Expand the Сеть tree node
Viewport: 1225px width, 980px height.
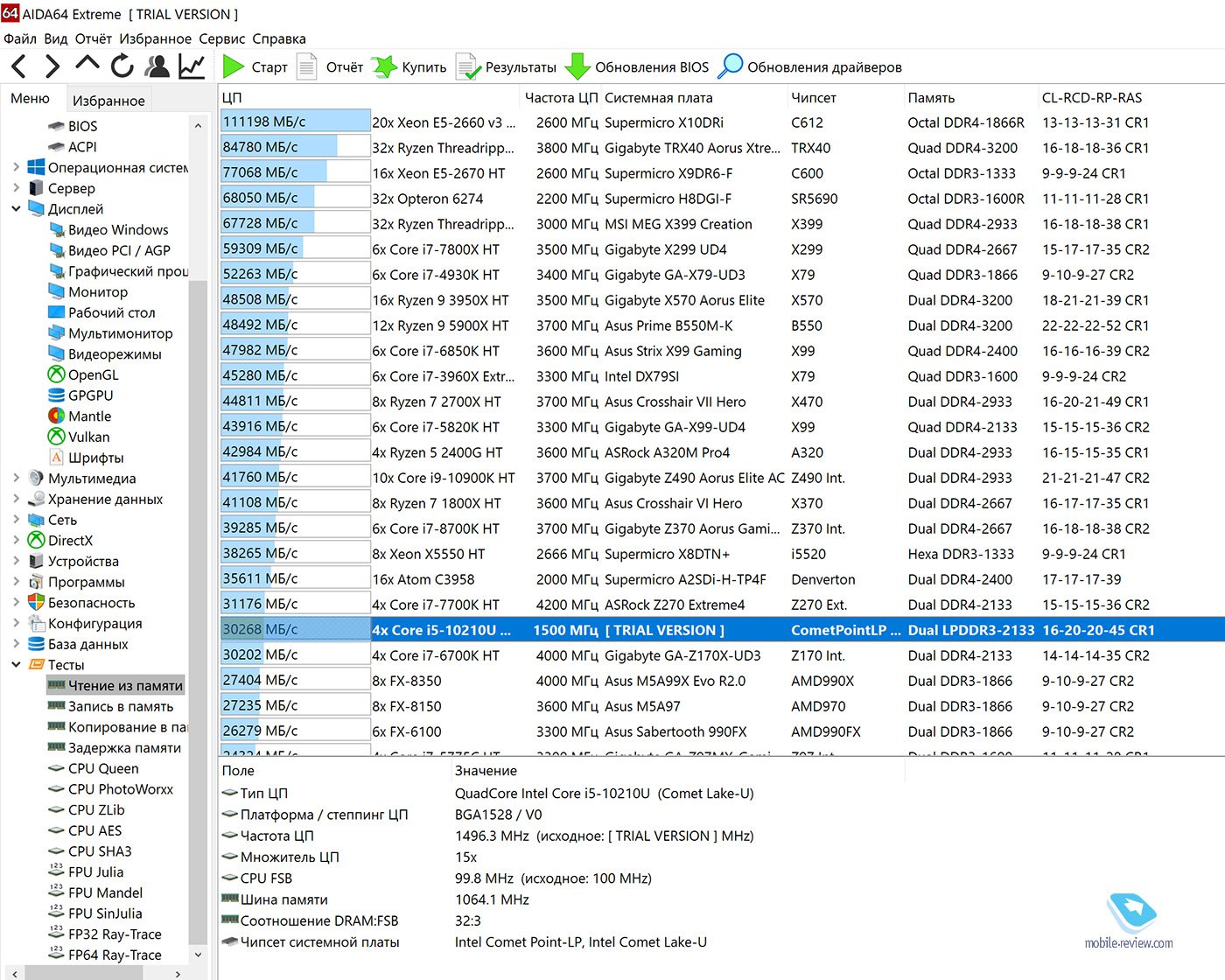16,520
